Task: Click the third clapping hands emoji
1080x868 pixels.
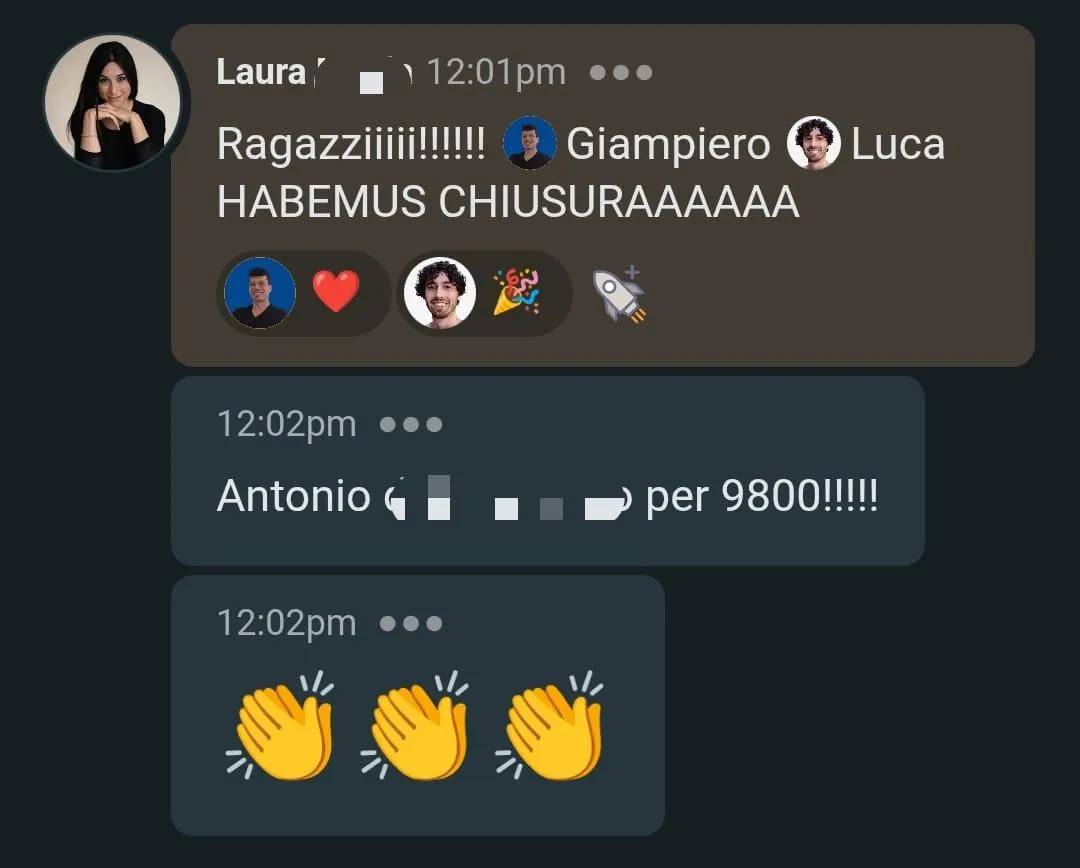Action: pyautogui.click(x=550, y=726)
